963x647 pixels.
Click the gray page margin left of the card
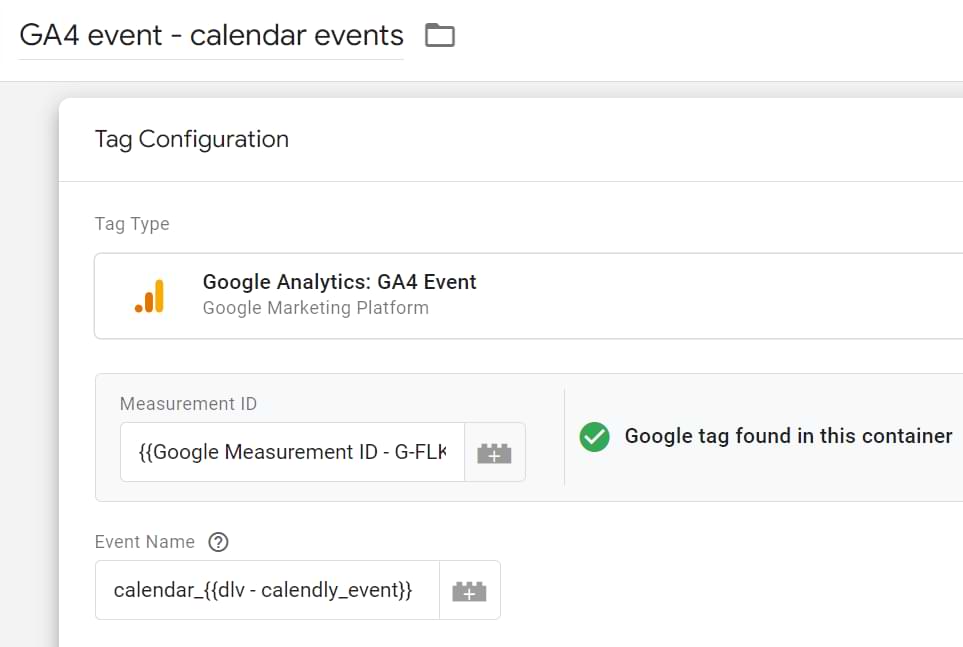(29, 369)
